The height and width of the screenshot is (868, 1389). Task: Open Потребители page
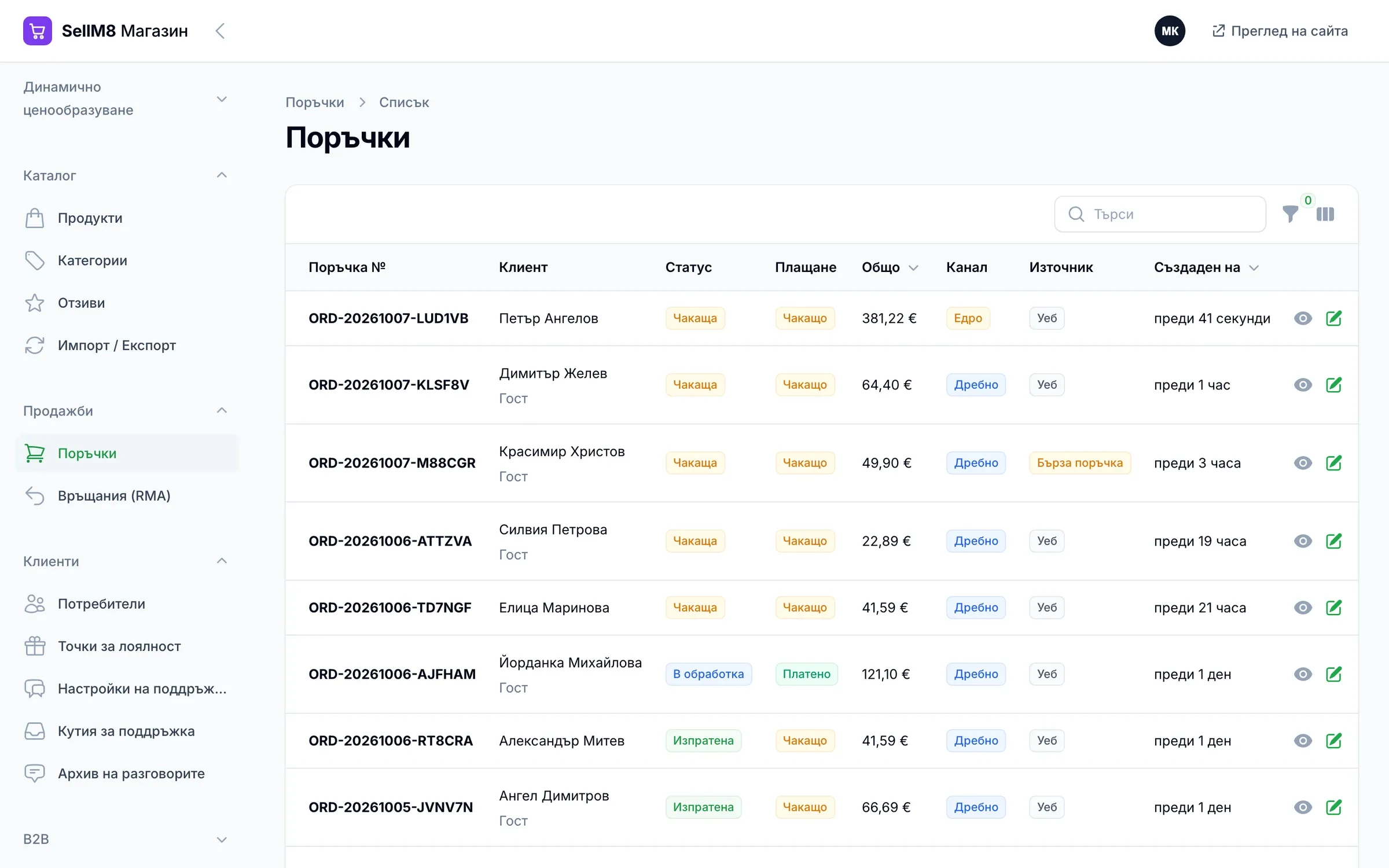click(x=127, y=604)
